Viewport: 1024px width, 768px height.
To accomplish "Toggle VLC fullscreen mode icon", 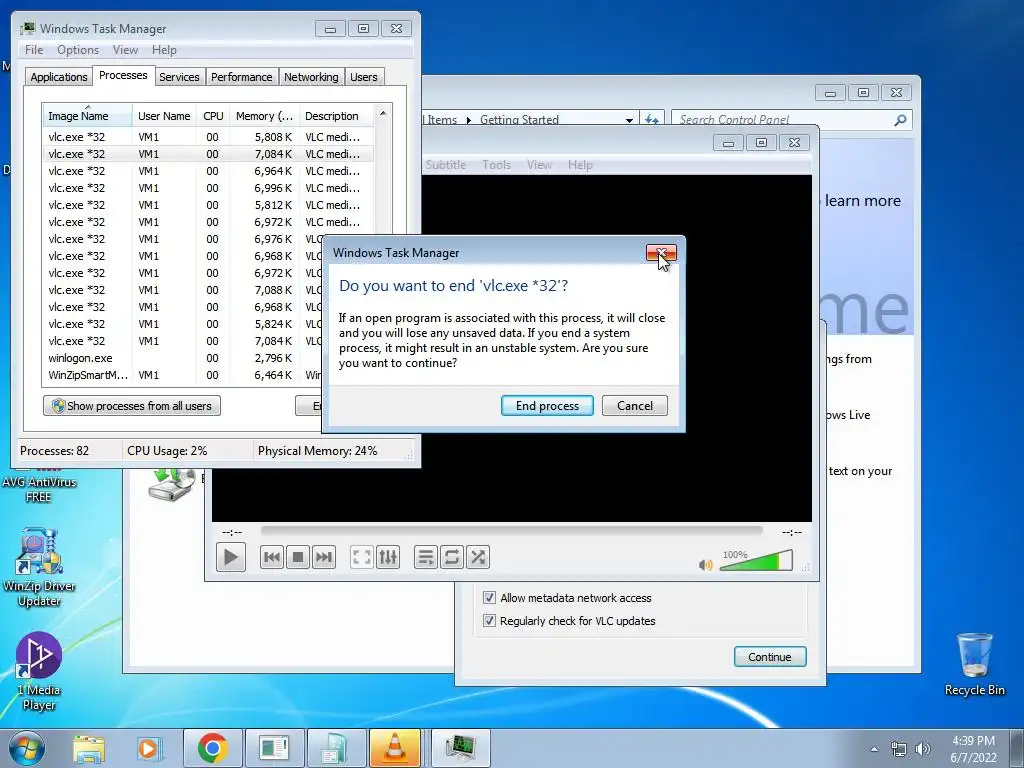I will (x=361, y=557).
